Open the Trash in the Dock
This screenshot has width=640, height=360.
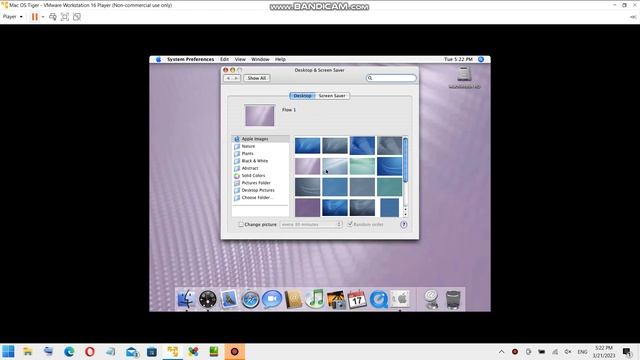453,300
